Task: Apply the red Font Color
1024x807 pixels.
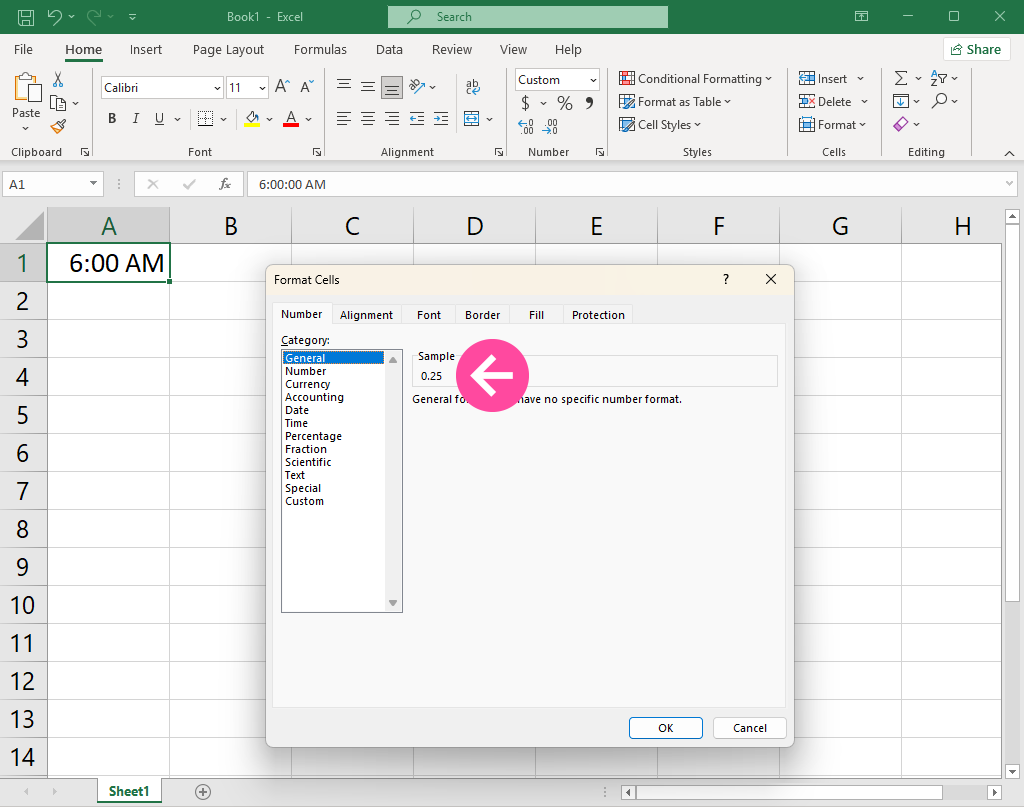Action: (x=291, y=119)
